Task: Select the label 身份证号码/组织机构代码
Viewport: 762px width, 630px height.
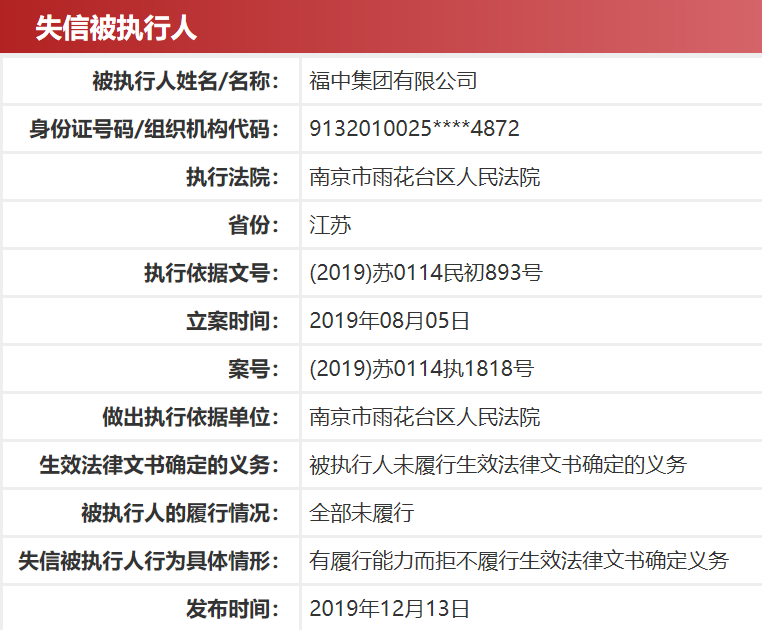Action: coord(154,129)
